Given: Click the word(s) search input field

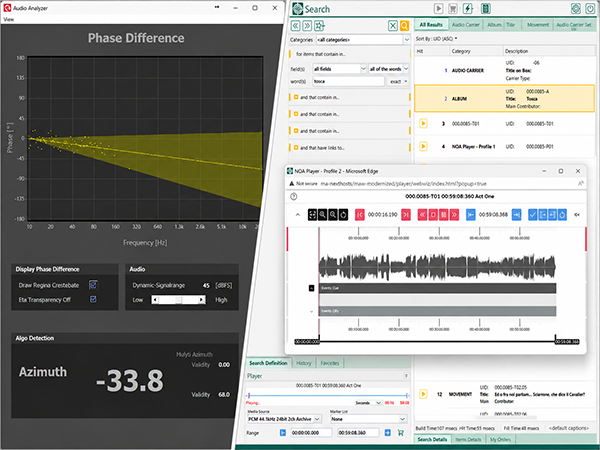Looking at the screenshot, I should coord(348,82).
